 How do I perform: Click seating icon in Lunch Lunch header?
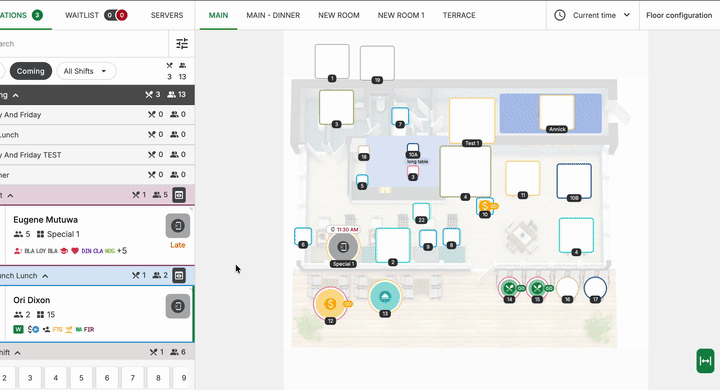click(179, 275)
